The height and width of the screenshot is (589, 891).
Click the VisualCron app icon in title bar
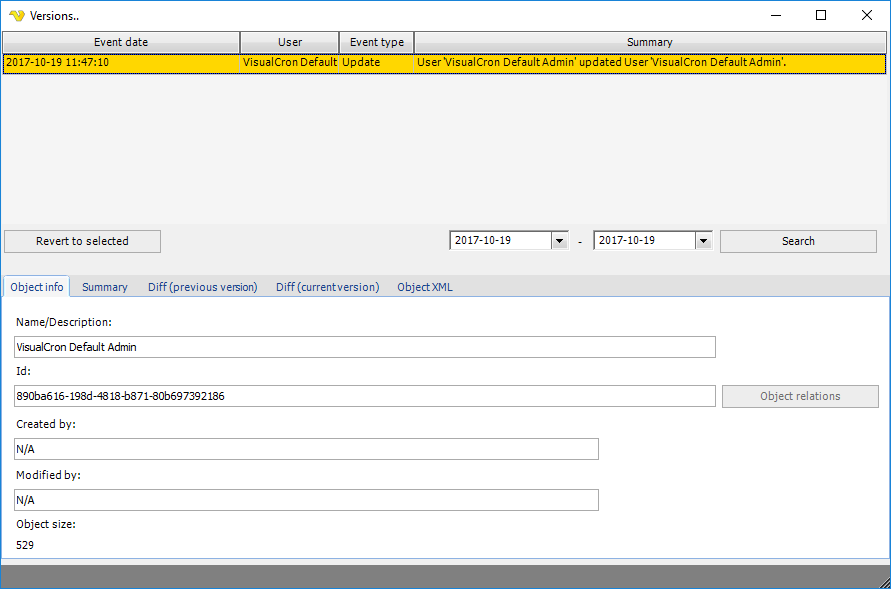[17, 15]
